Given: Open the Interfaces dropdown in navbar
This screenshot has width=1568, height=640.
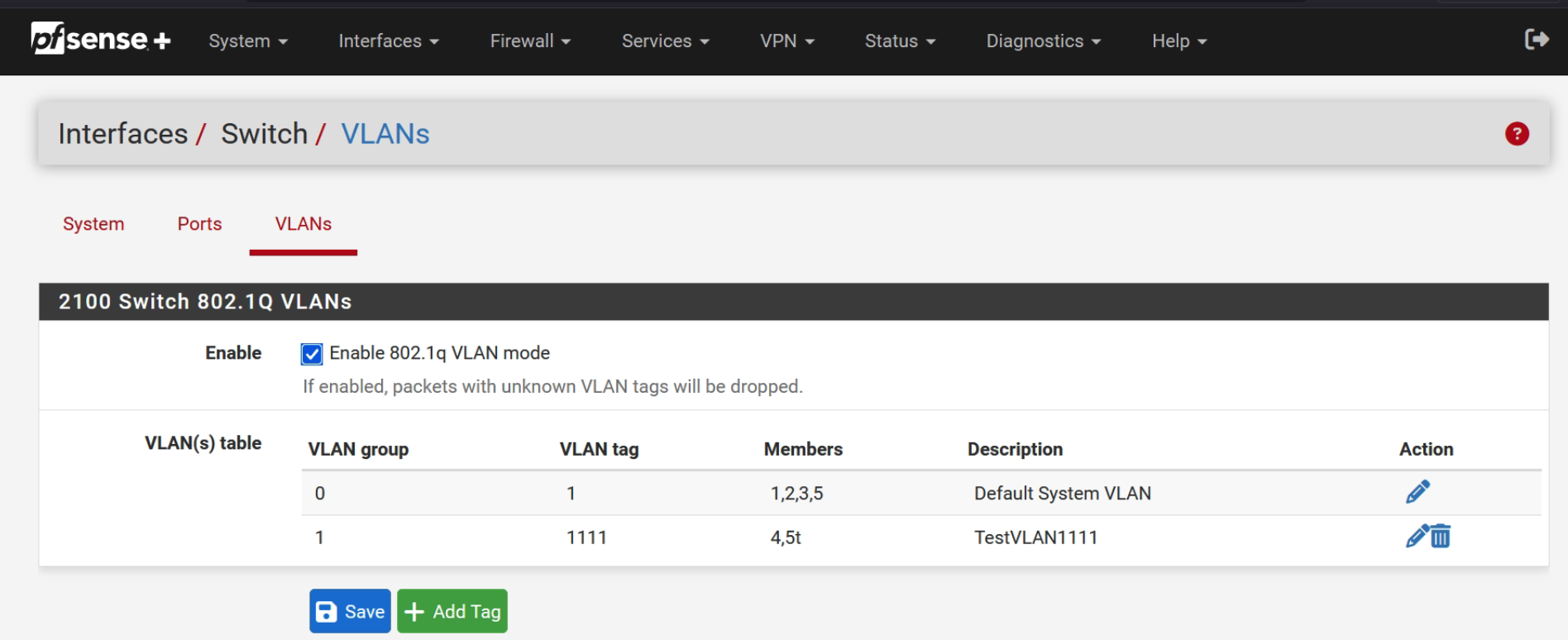Looking at the screenshot, I should (x=388, y=41).
